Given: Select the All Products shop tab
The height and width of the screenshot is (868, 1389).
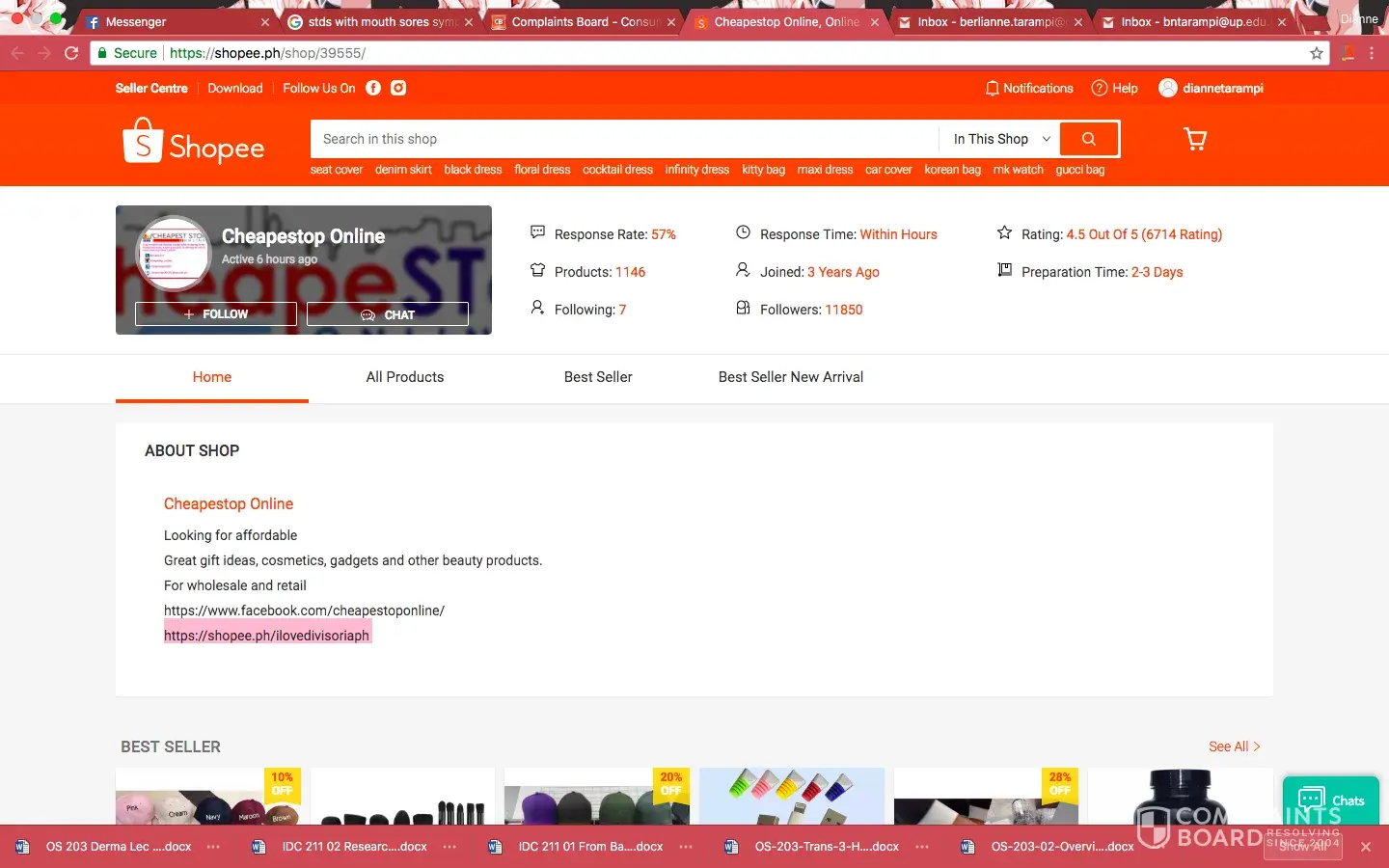Looking at the screenshot, I should pyautogui.click(x=405, y=377).
